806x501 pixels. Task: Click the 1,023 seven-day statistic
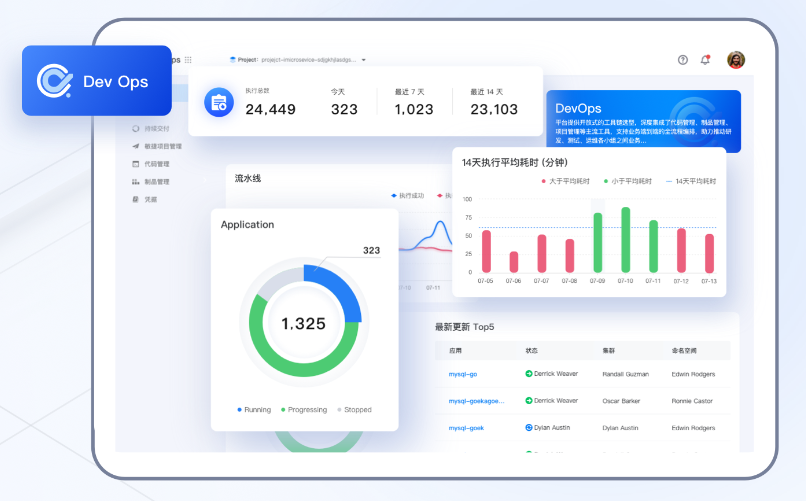414,109
